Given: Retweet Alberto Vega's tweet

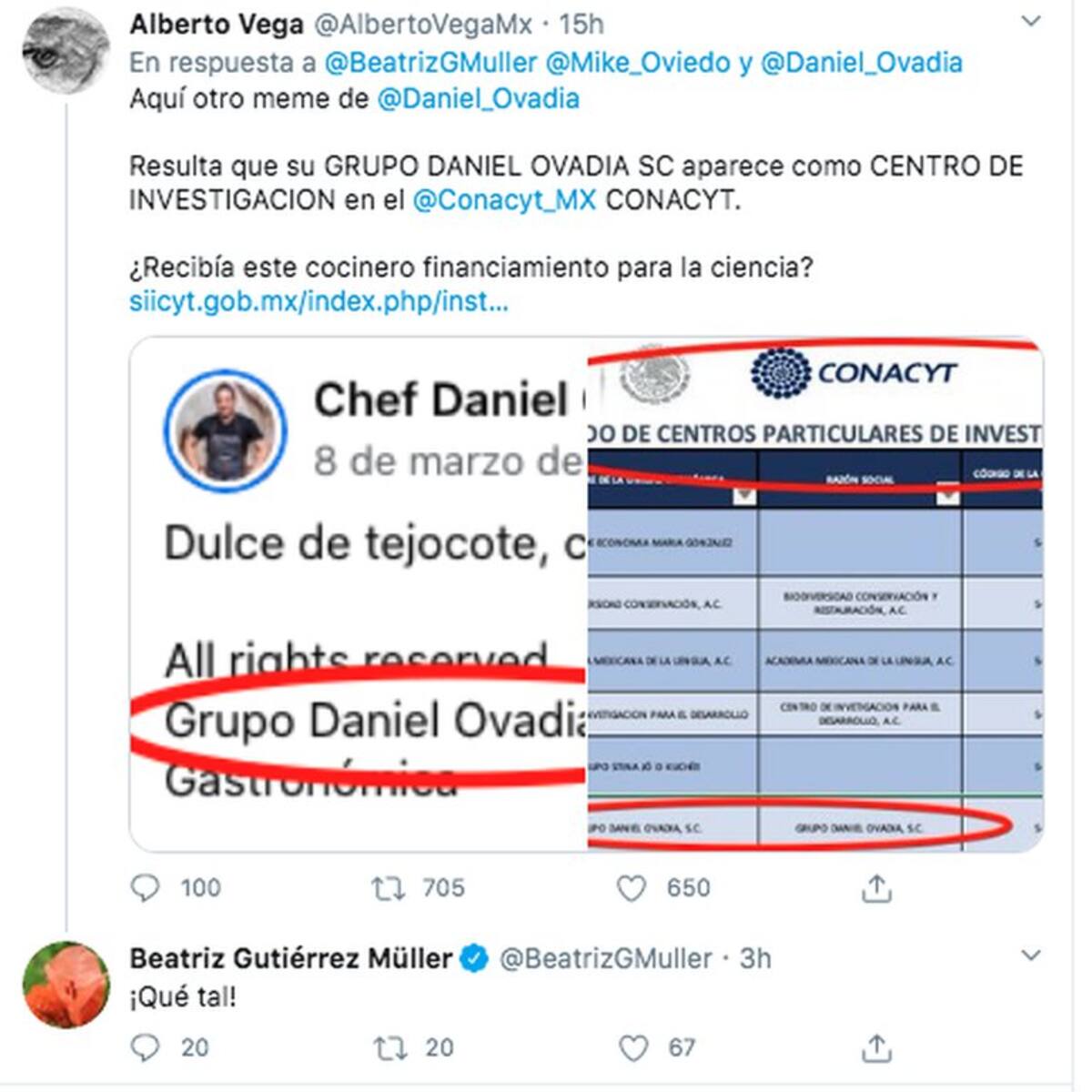Looking at the screenshot, I should tap(389, 888).
